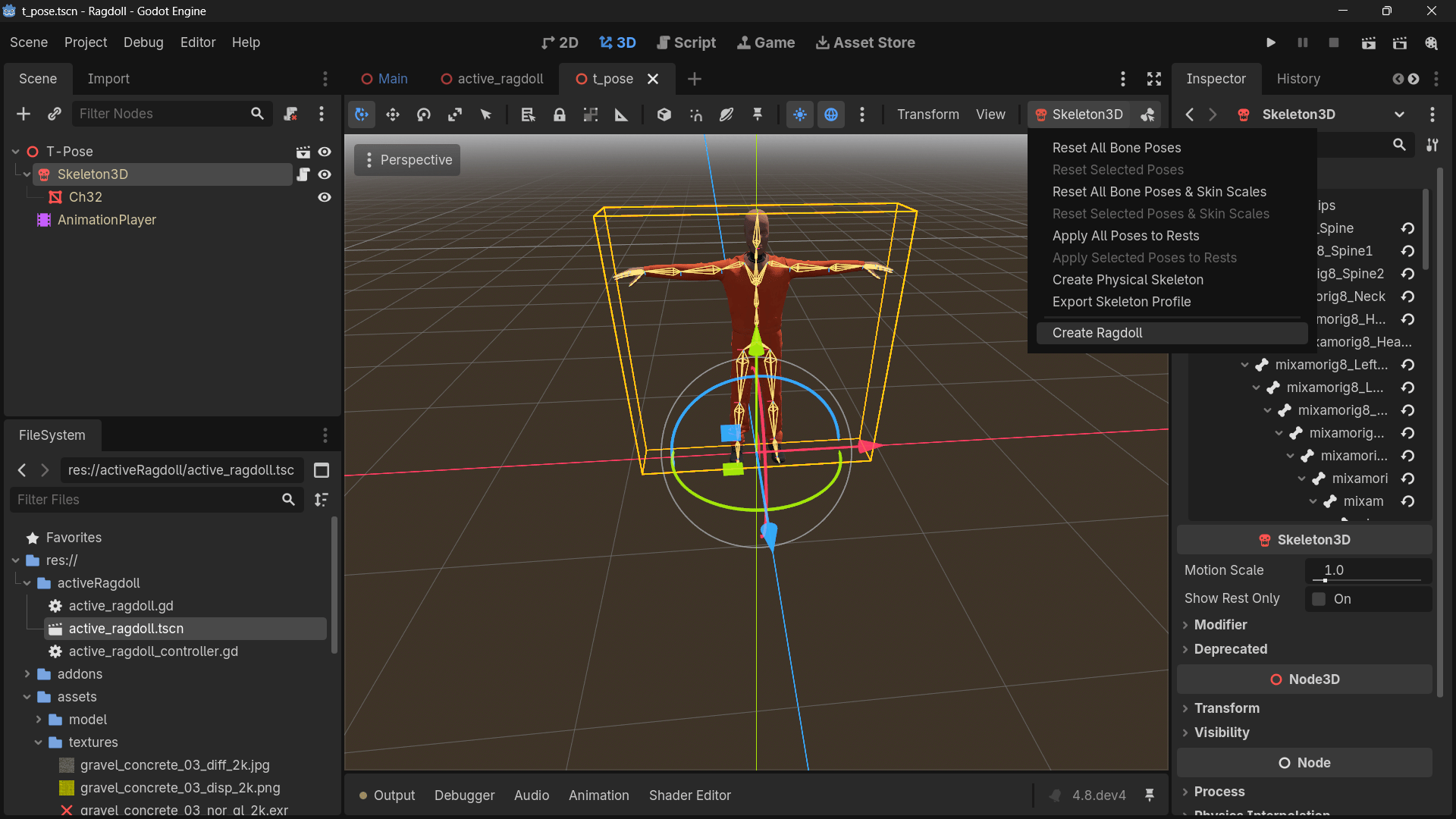Click the instantiate child scene link icon
Screen dimensions: 1456x819
coord(54,114)
